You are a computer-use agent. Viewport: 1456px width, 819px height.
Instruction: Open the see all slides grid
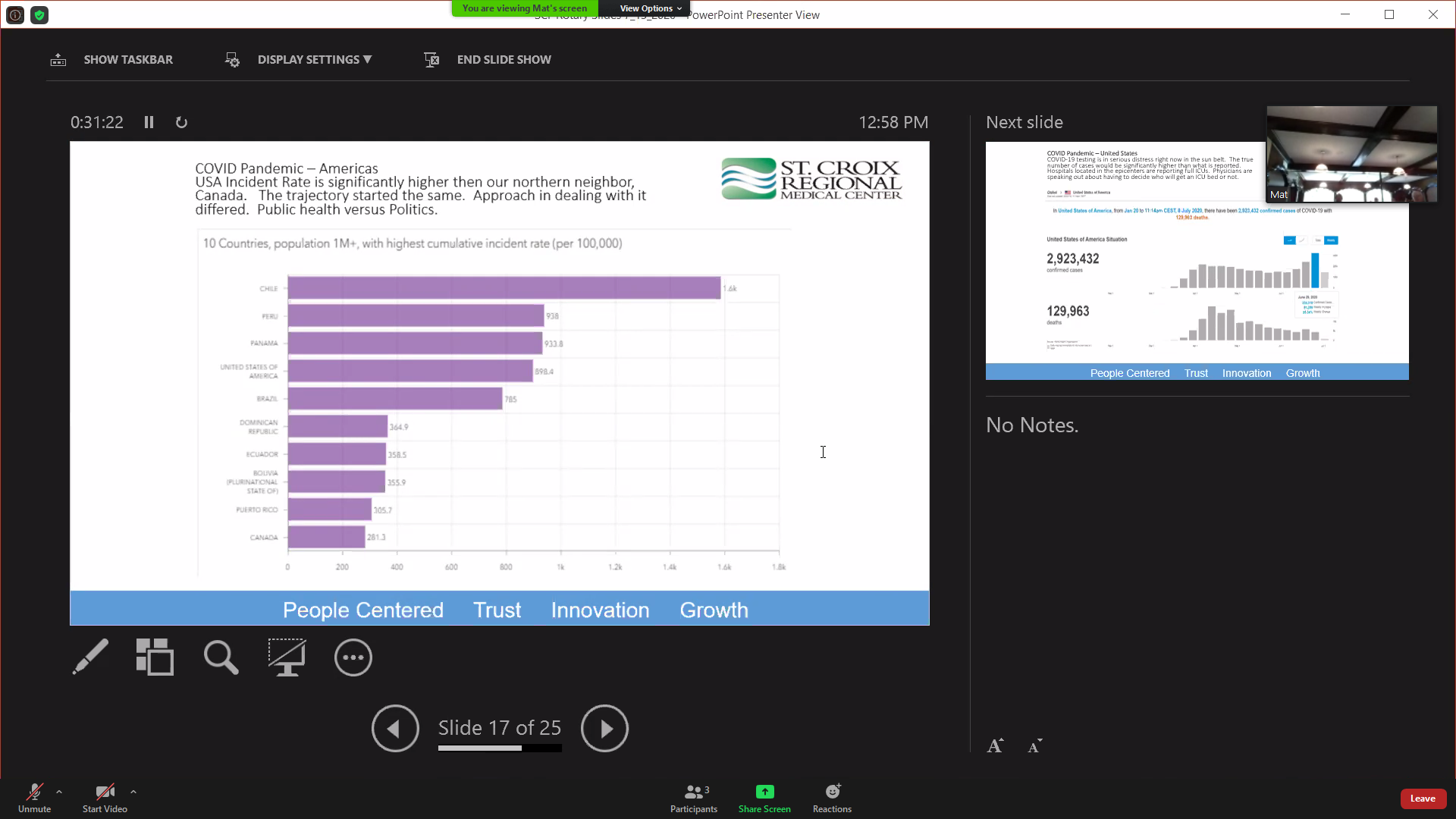(x=155, y=657)
